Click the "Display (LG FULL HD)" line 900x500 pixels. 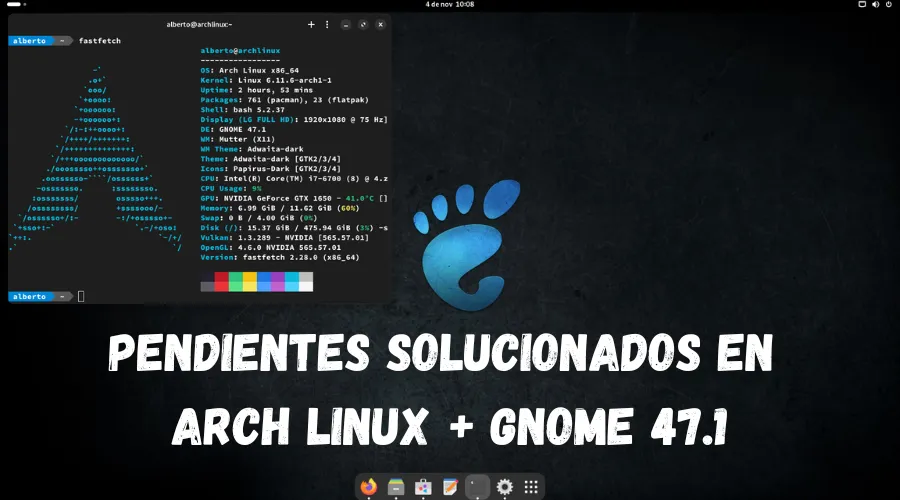pos(294,119)
